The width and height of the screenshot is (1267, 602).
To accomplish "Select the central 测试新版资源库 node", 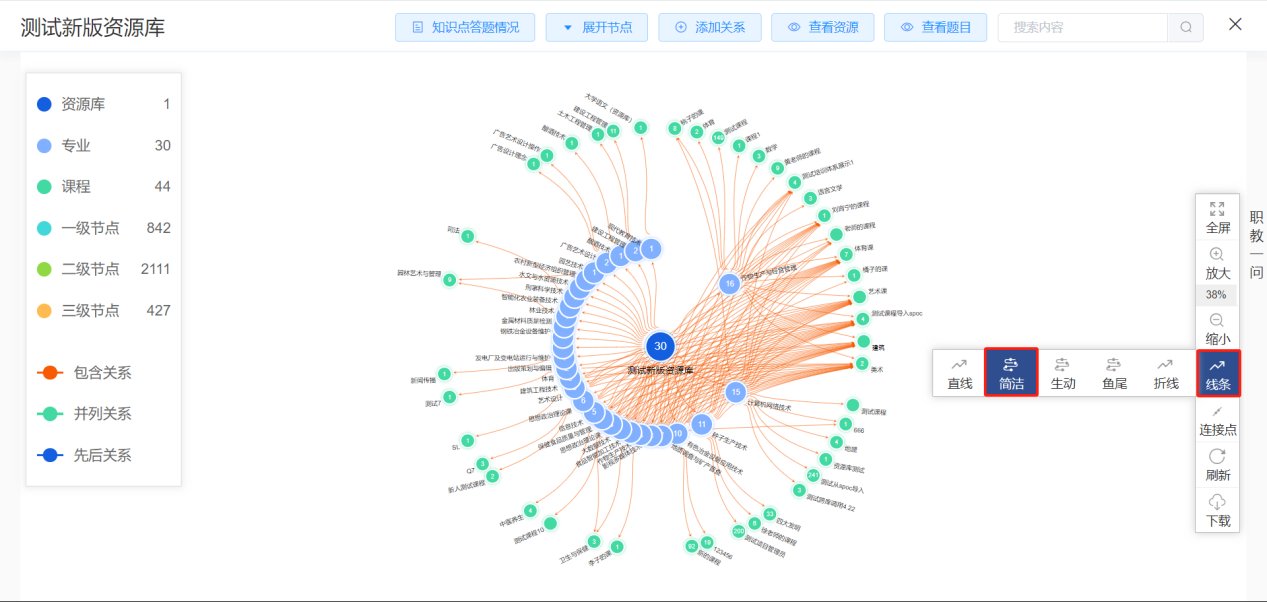I will 660,347.
